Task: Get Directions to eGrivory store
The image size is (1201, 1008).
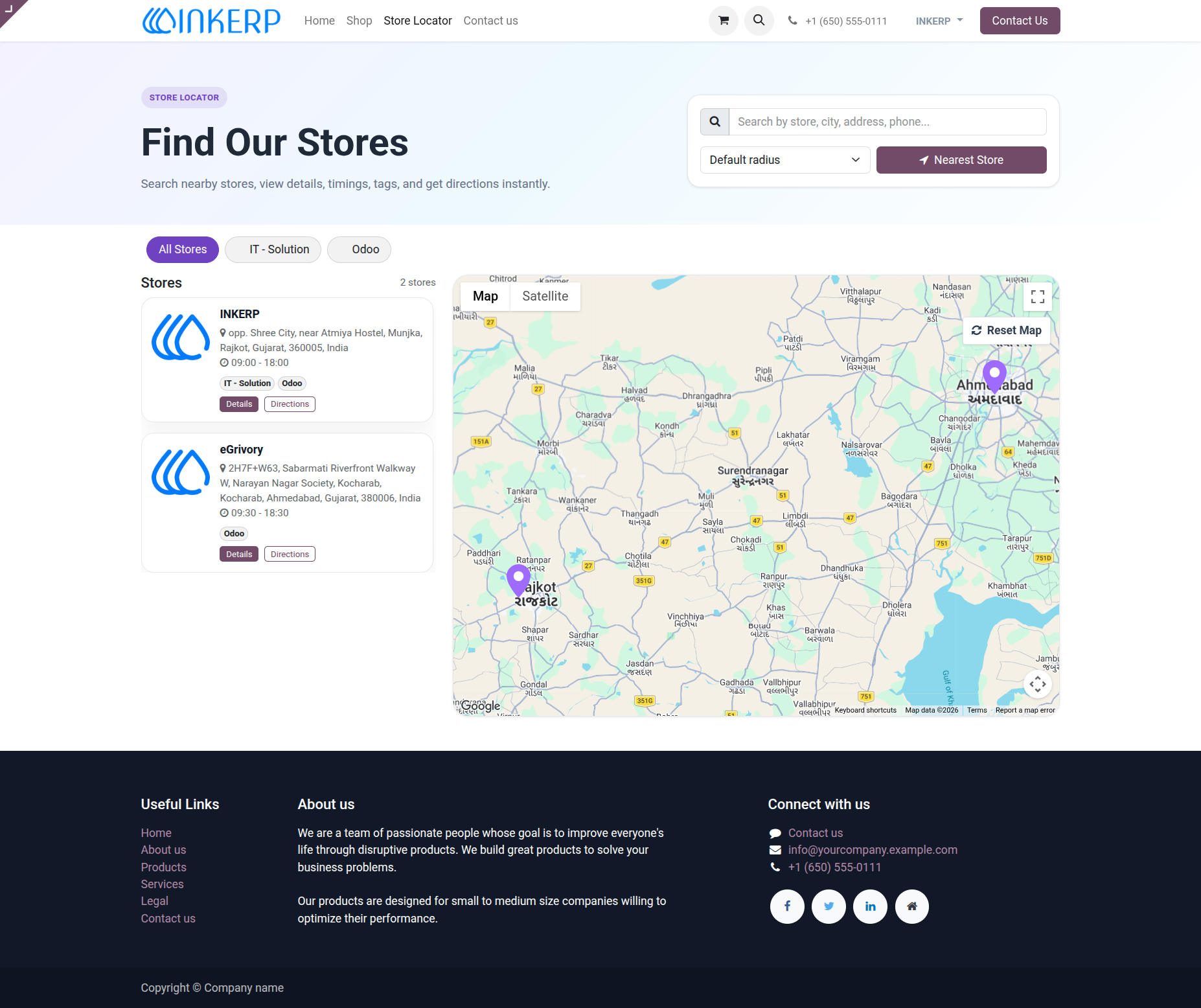Action: [x=290, y=555]
